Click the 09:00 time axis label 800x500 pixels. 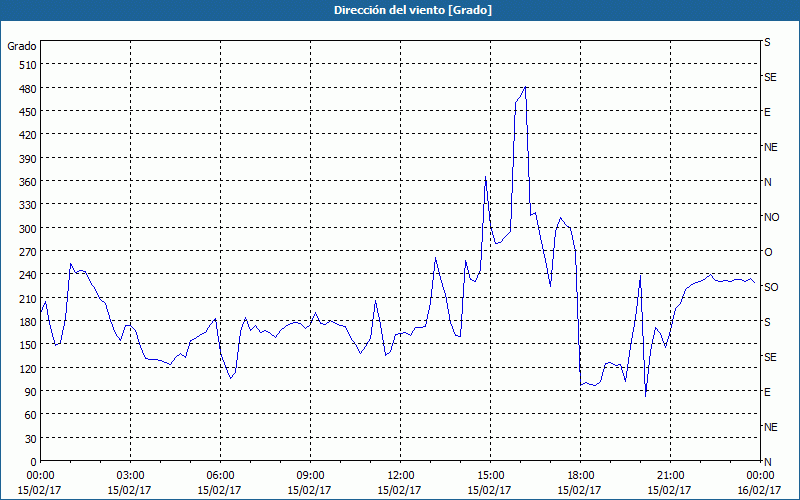coord(310,476)
